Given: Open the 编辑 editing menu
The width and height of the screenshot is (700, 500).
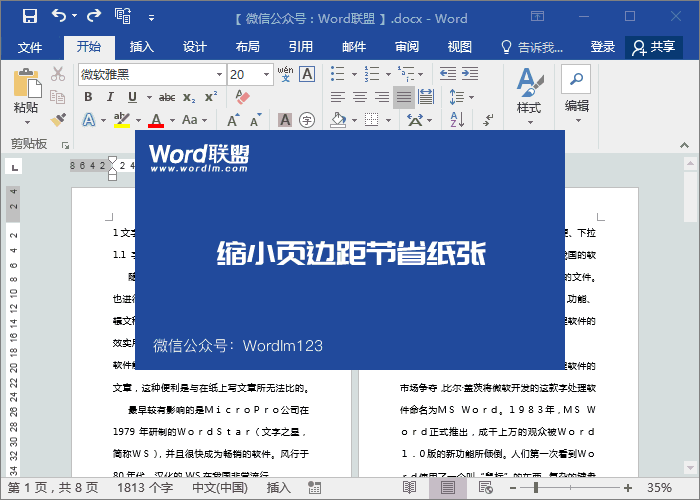Looking at the screenshot, I should pos(576,95).
